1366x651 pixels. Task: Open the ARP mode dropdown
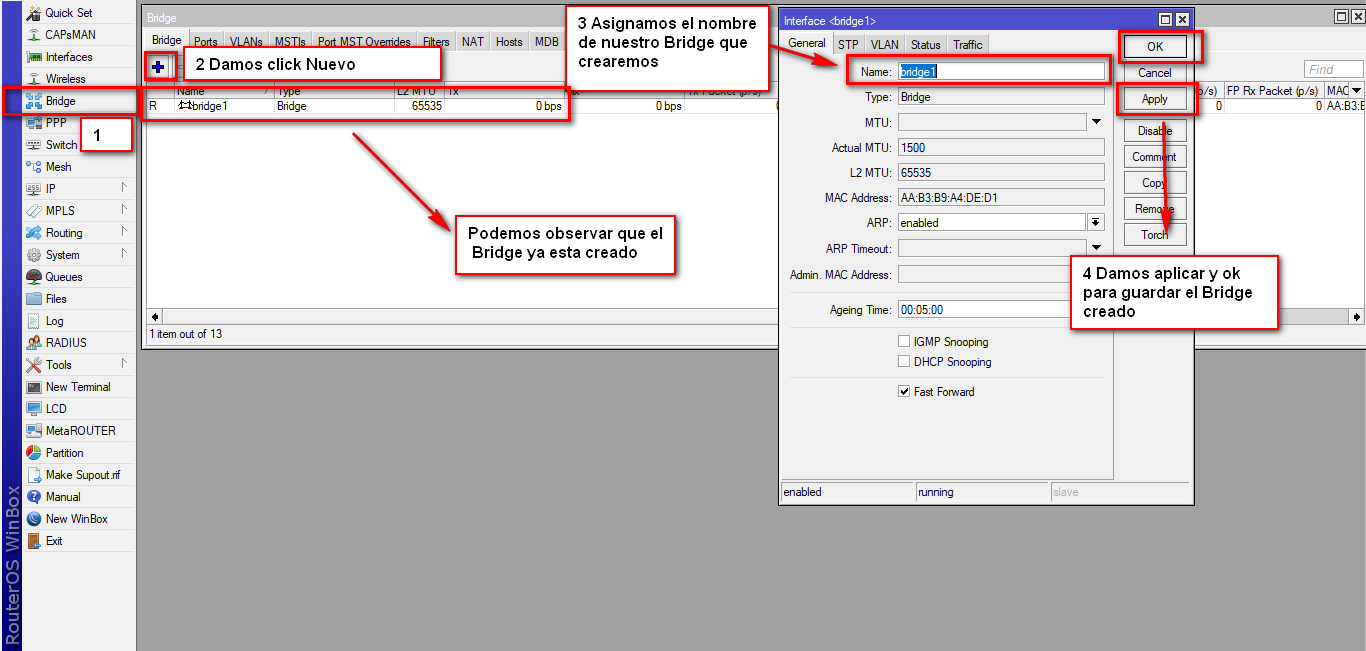[1096, 223]
